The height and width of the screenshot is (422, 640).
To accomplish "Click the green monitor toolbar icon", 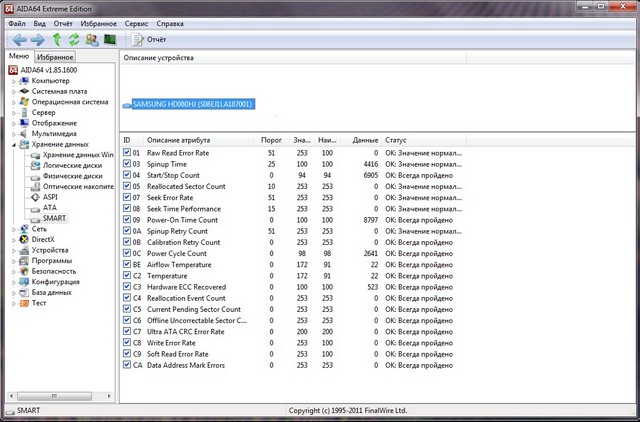I will (x=110, y=40).
